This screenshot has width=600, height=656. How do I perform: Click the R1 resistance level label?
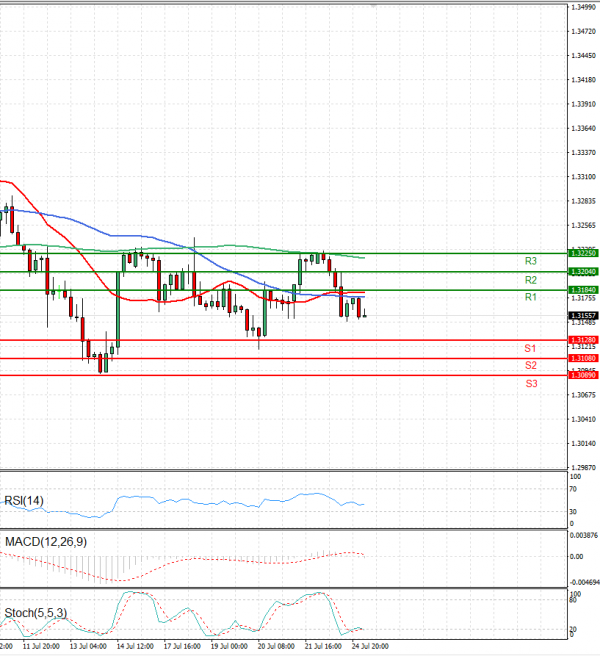[x=531, y=297]
